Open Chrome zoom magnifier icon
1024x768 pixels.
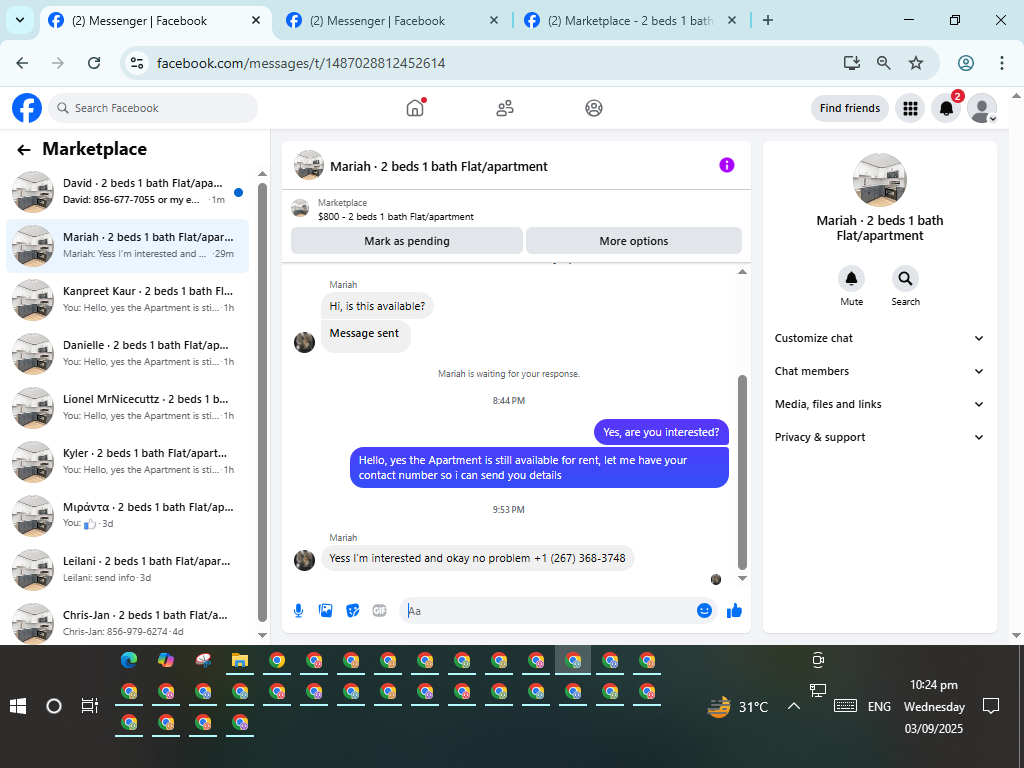pyautogui.click(x=884, y=63)
